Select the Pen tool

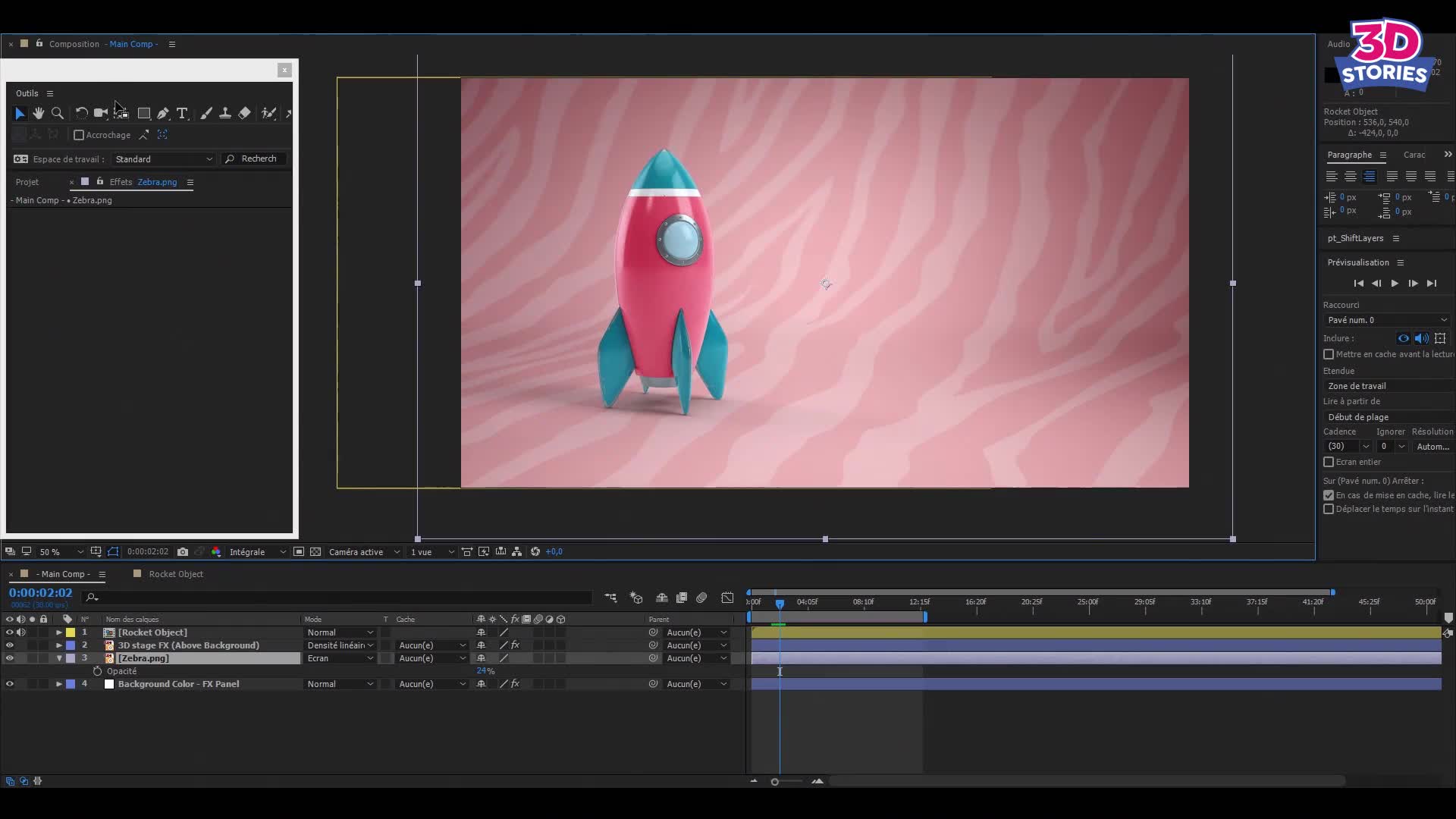(163, 113)
